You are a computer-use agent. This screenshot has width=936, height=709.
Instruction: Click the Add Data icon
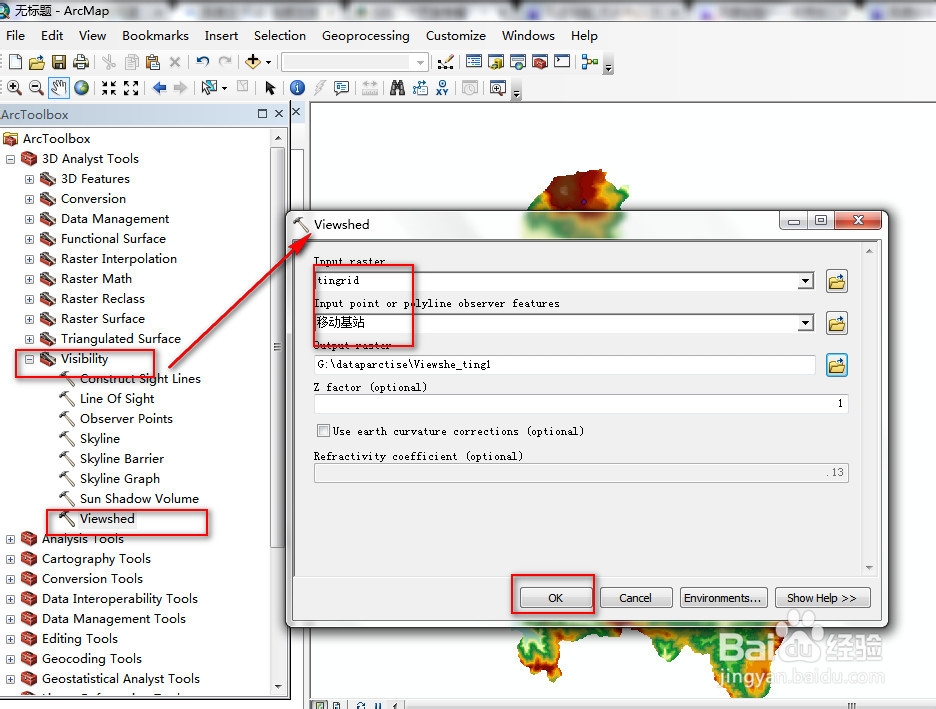pyautogui.click(x=253, y=61)
